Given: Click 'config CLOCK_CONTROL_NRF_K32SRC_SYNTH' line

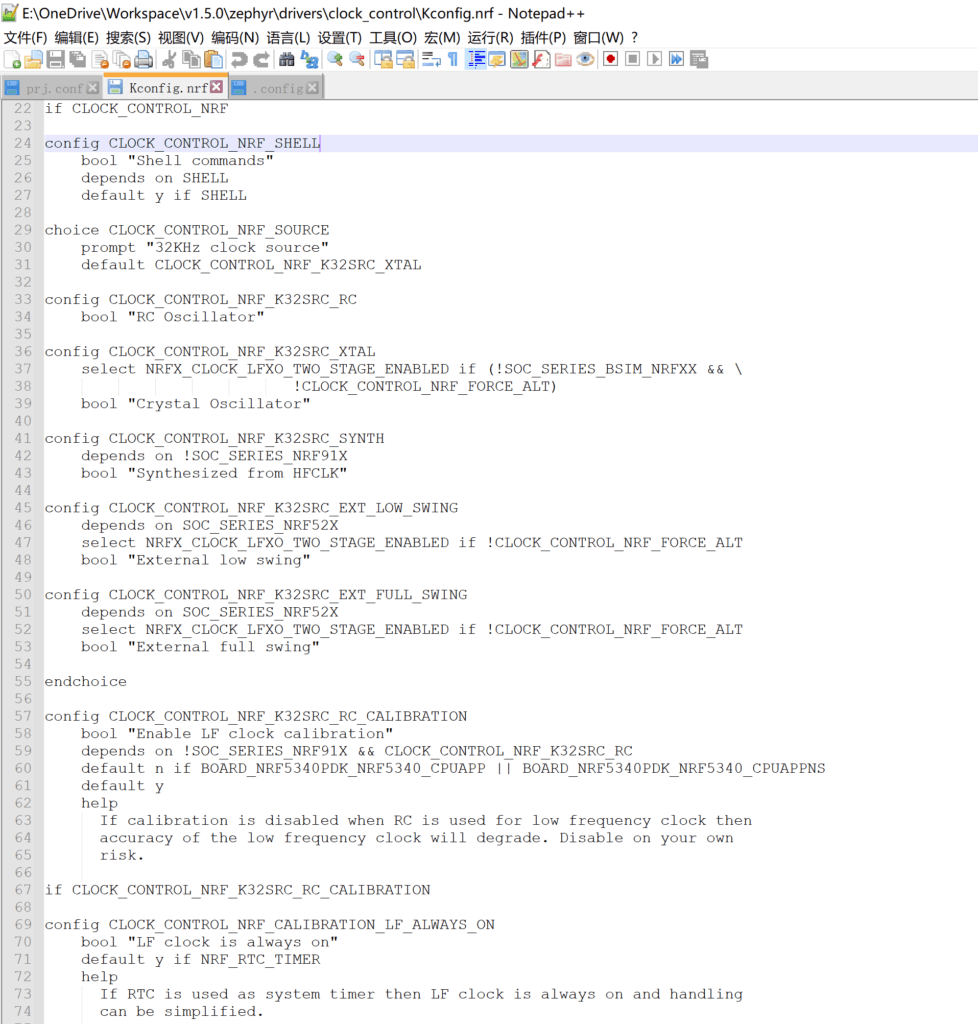Looking at the screenshot, I should (214, 439).
